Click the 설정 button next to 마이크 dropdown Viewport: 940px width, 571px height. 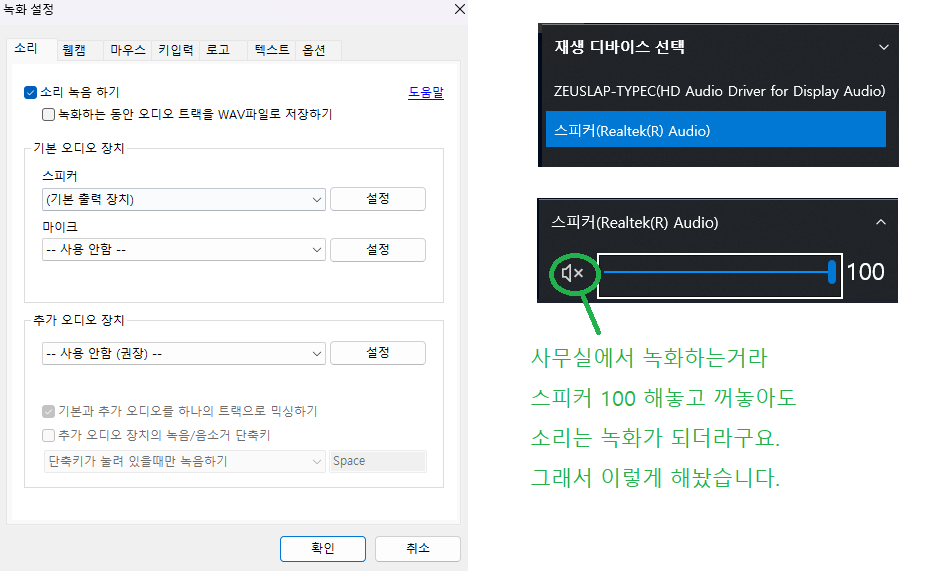[378, 250]
